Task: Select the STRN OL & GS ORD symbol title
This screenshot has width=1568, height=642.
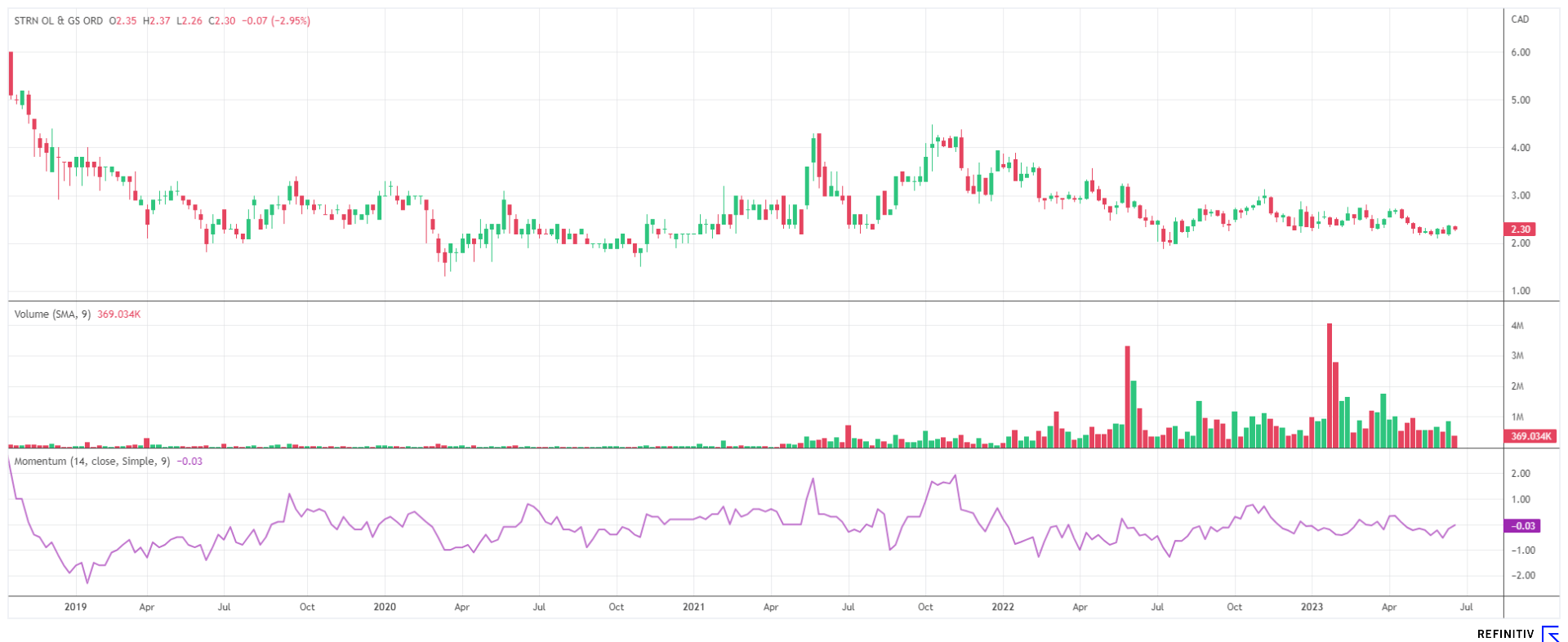Action: (x=59, y=20)
